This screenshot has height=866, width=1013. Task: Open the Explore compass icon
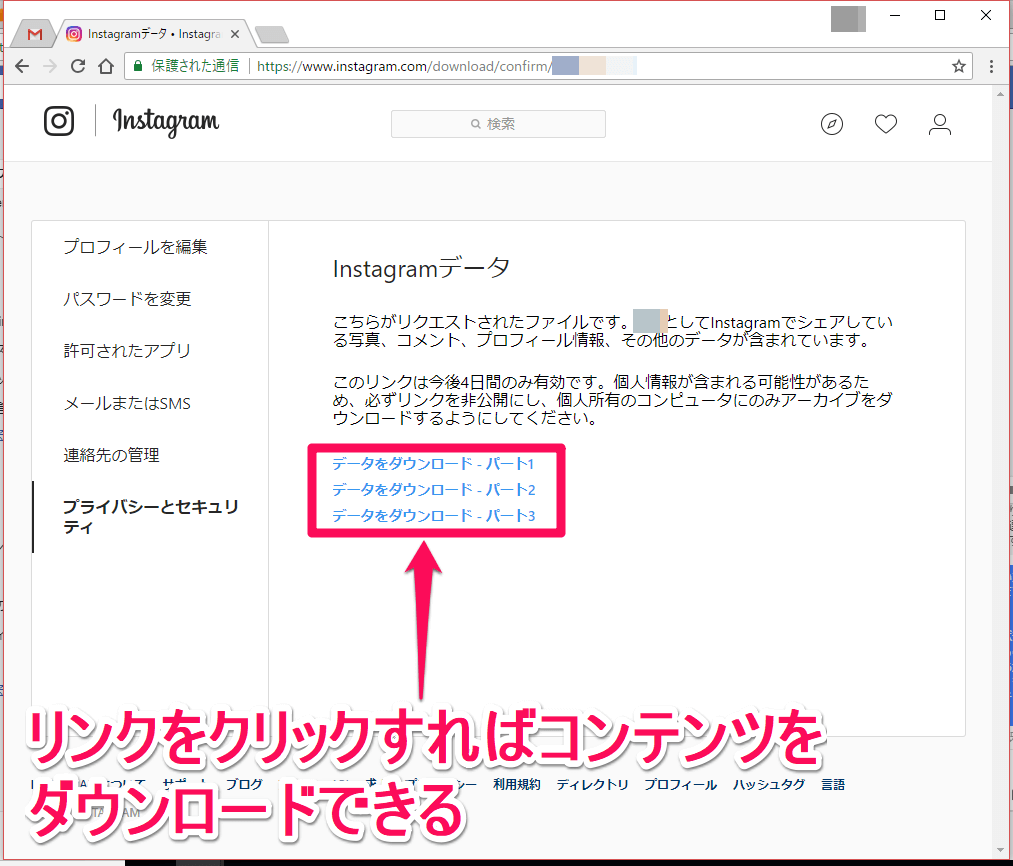tap(831, 123)
